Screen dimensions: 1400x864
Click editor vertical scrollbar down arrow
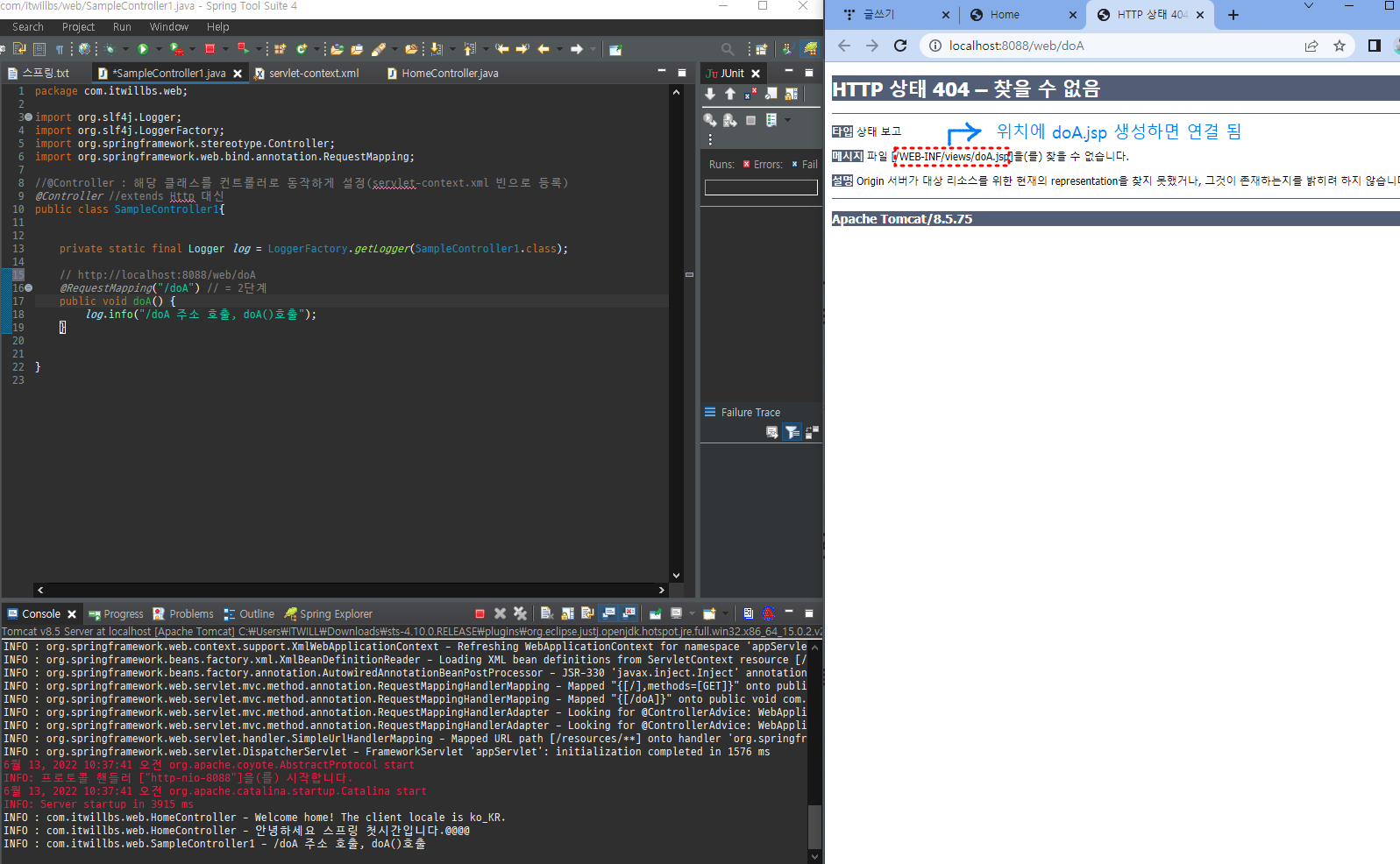tap(676, 576)
